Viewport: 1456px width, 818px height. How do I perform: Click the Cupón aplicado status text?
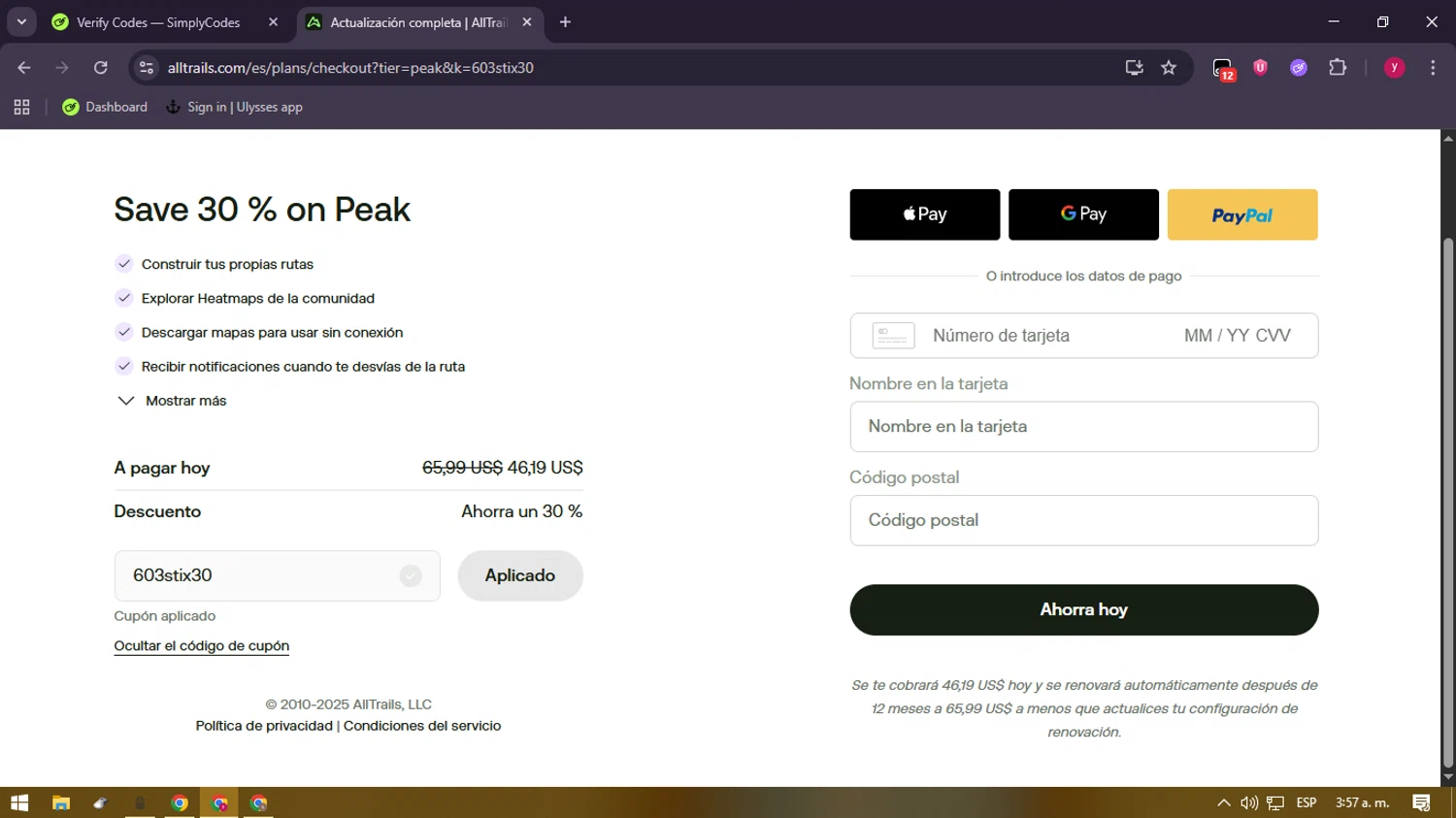(165, 616)
